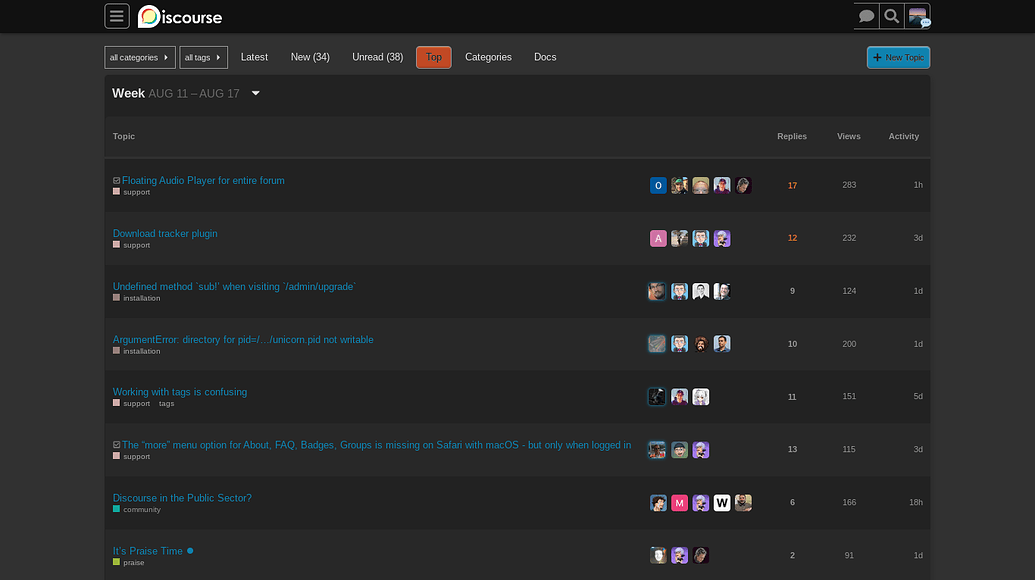Click the pink 'M' poster avatar

(680, 503)
